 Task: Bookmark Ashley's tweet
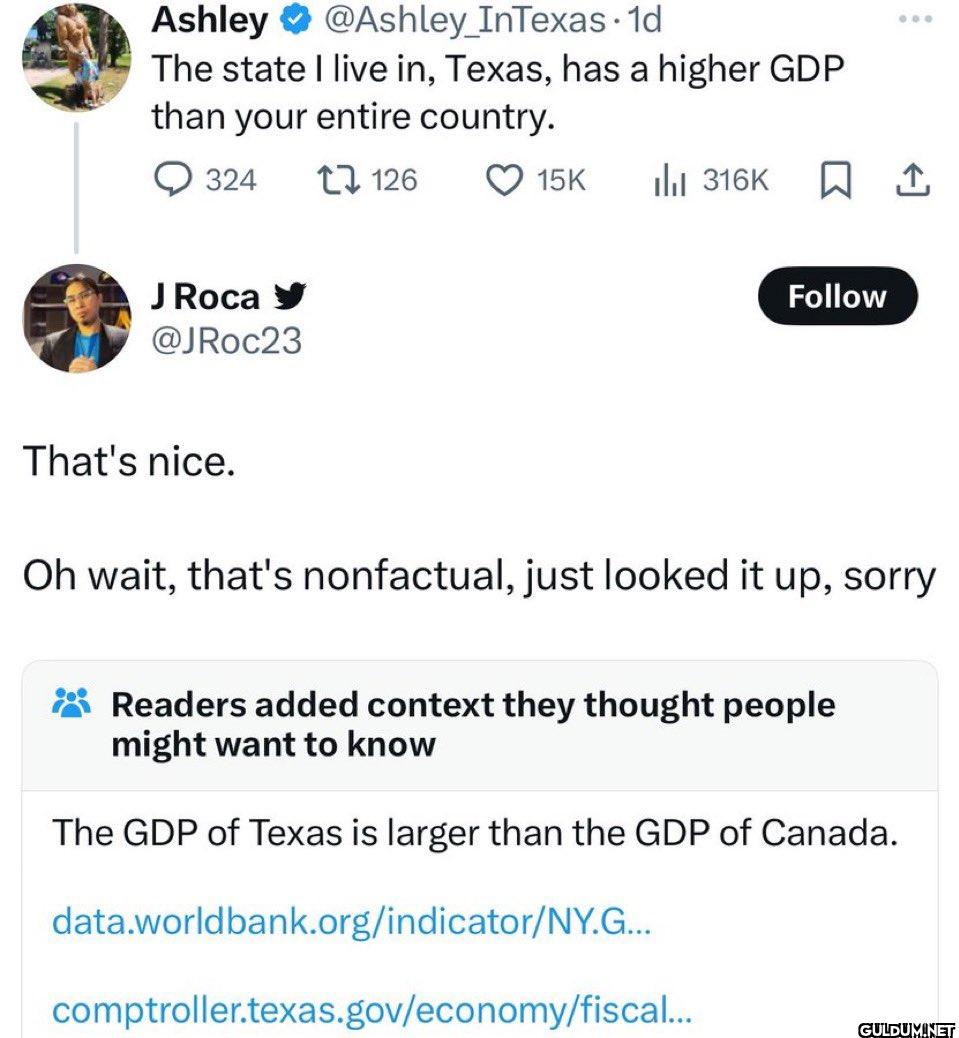coord(836,181)
